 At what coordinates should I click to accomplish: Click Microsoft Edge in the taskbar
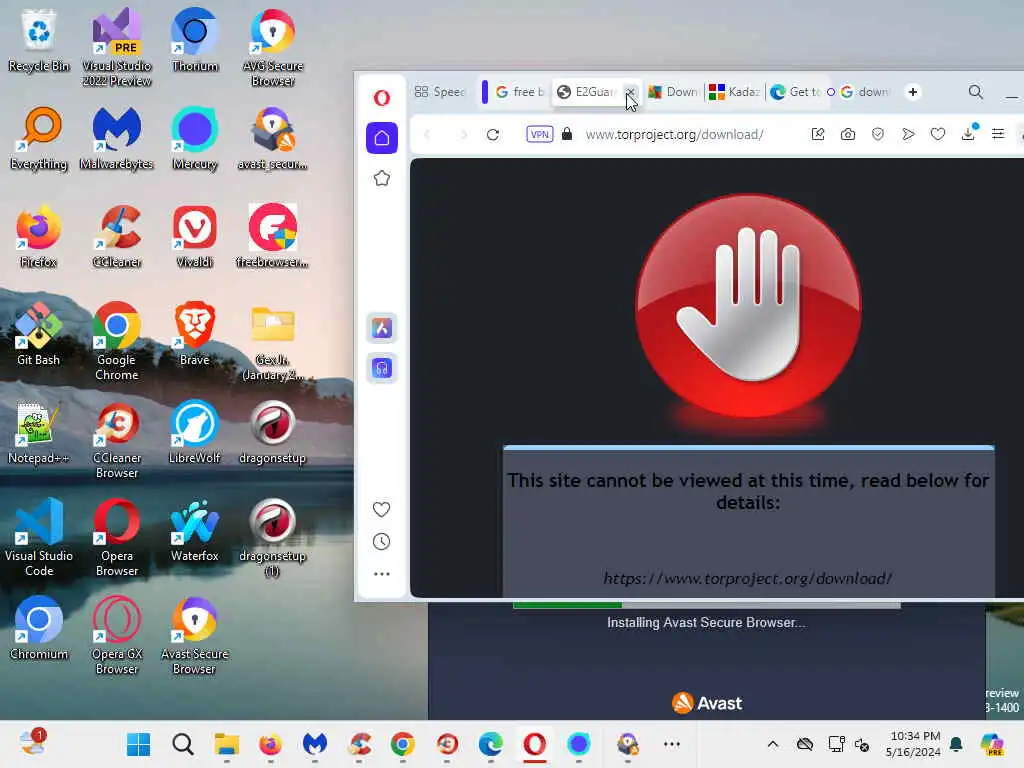pos(490,744)
